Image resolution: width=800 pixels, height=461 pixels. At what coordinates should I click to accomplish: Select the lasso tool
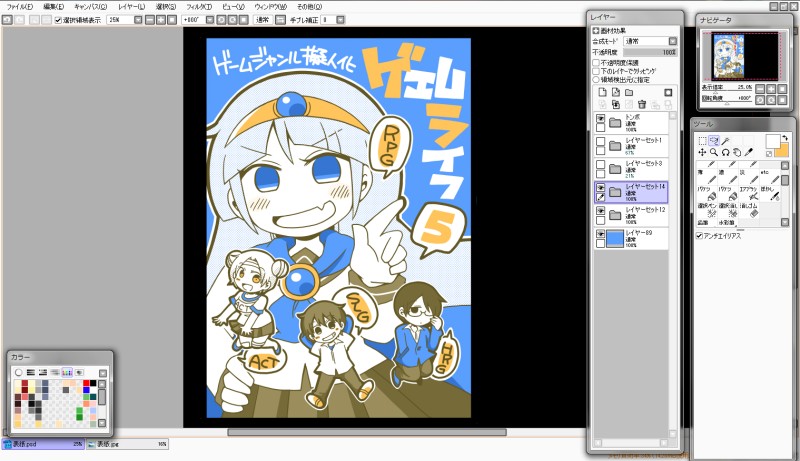pos(714,141)
